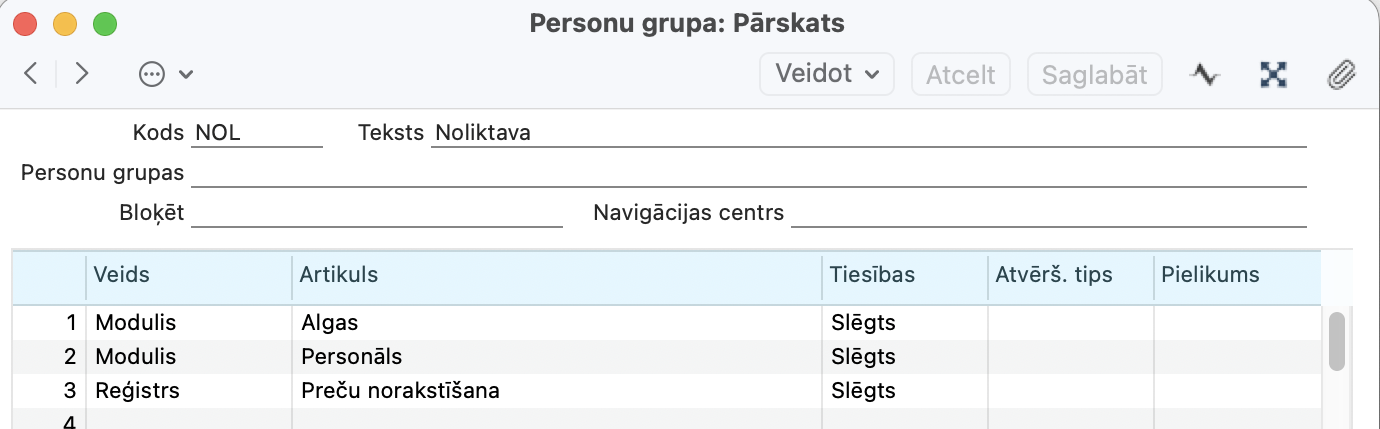Click into the Bloķēt field
Viewport: 1380px width, 429px height.
coord(376,213)
